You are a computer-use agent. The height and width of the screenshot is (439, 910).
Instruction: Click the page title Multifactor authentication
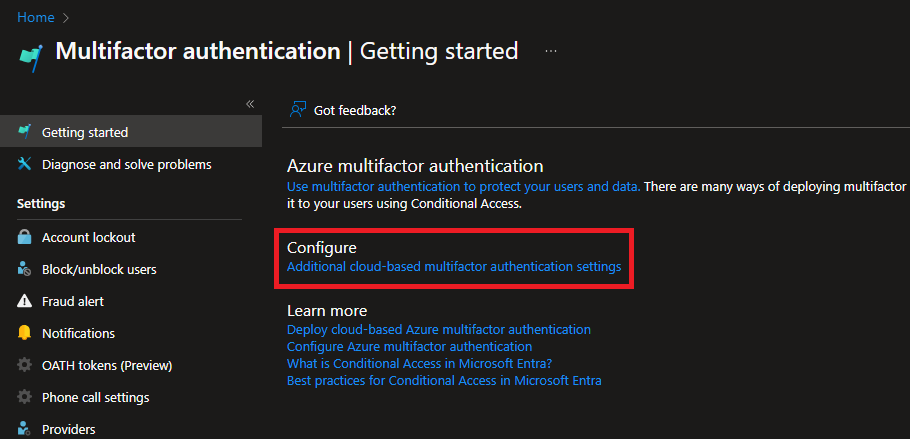(x=198, y=51)
